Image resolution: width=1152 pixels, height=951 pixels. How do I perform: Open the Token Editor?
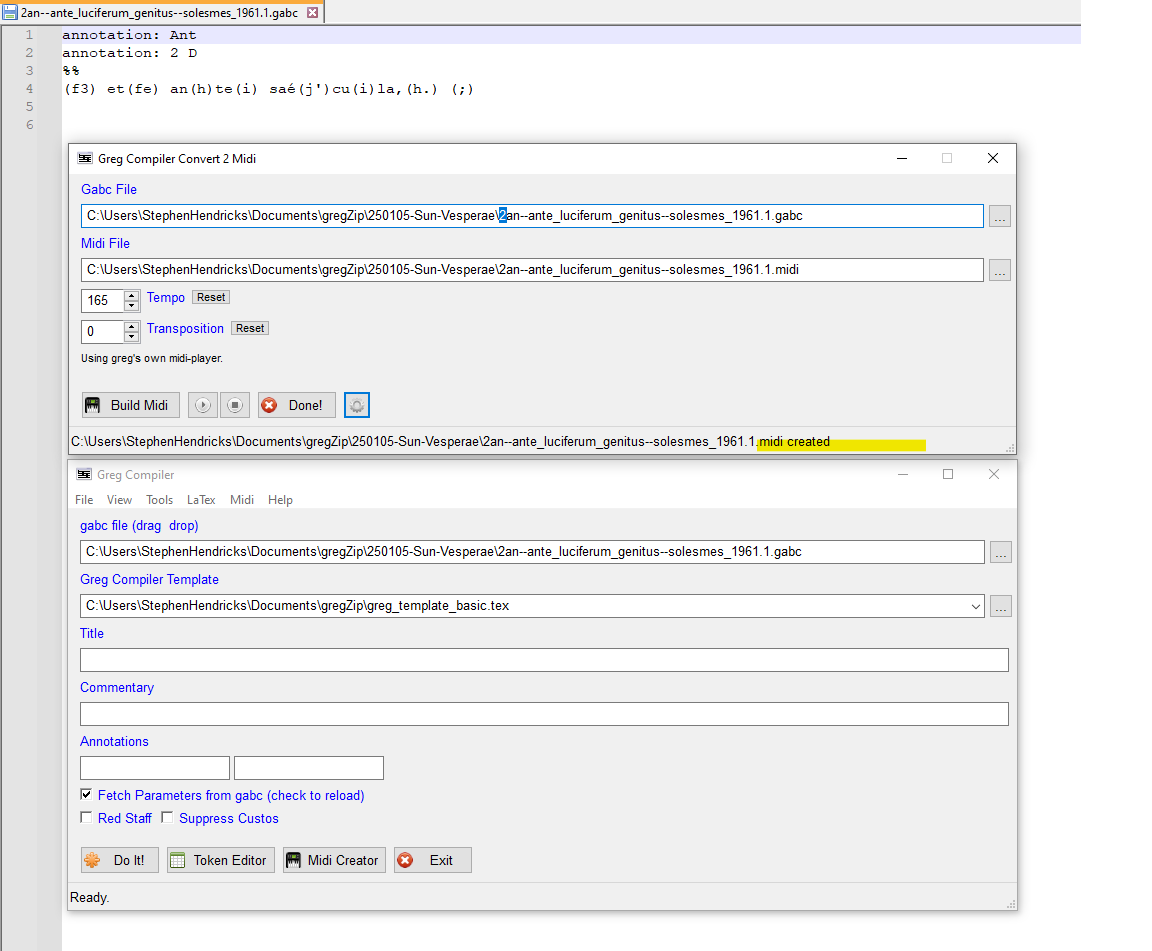(x=221, y=860)
